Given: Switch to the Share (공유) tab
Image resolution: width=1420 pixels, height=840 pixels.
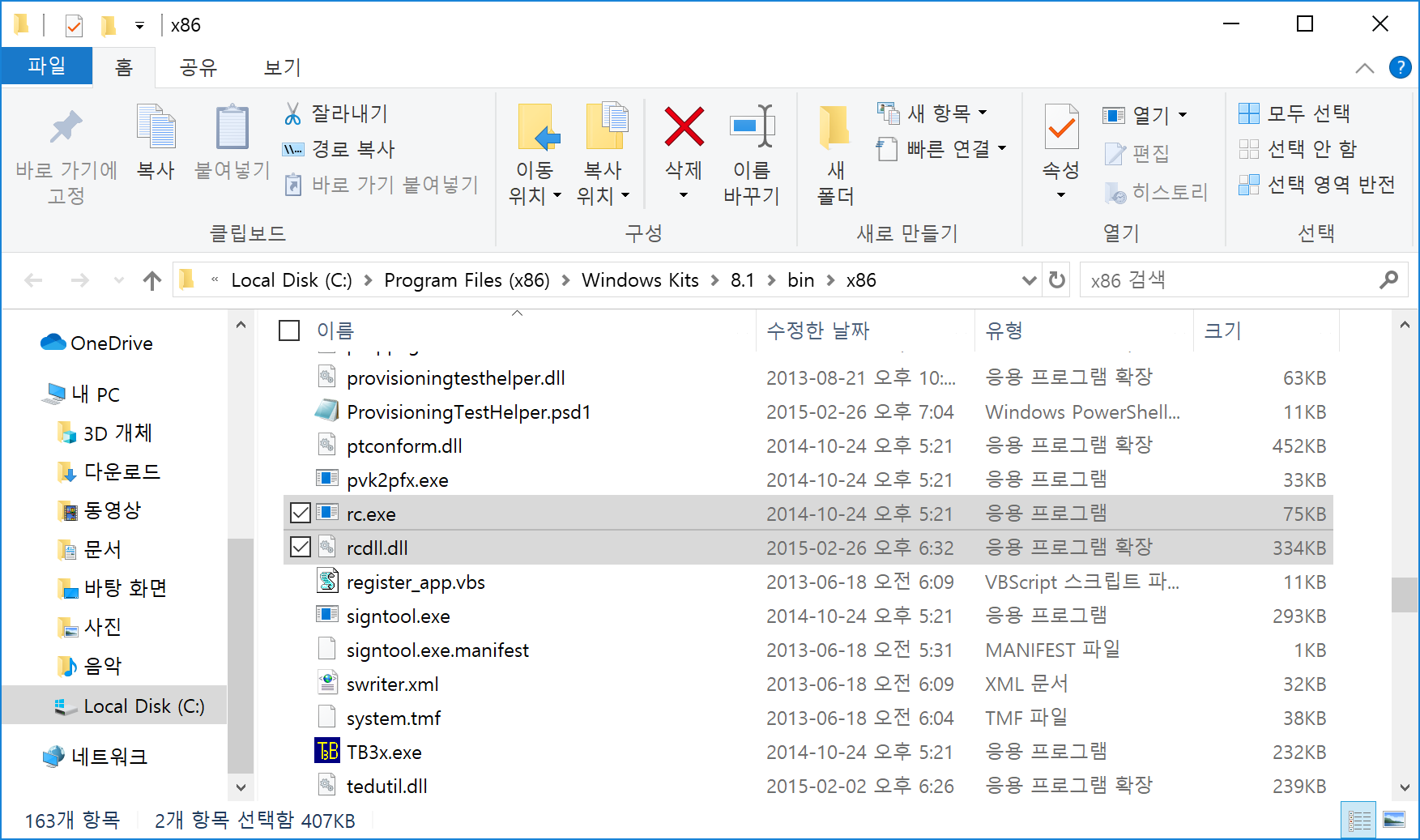Looking at the screenshot, I should click(x=198, y=67).
